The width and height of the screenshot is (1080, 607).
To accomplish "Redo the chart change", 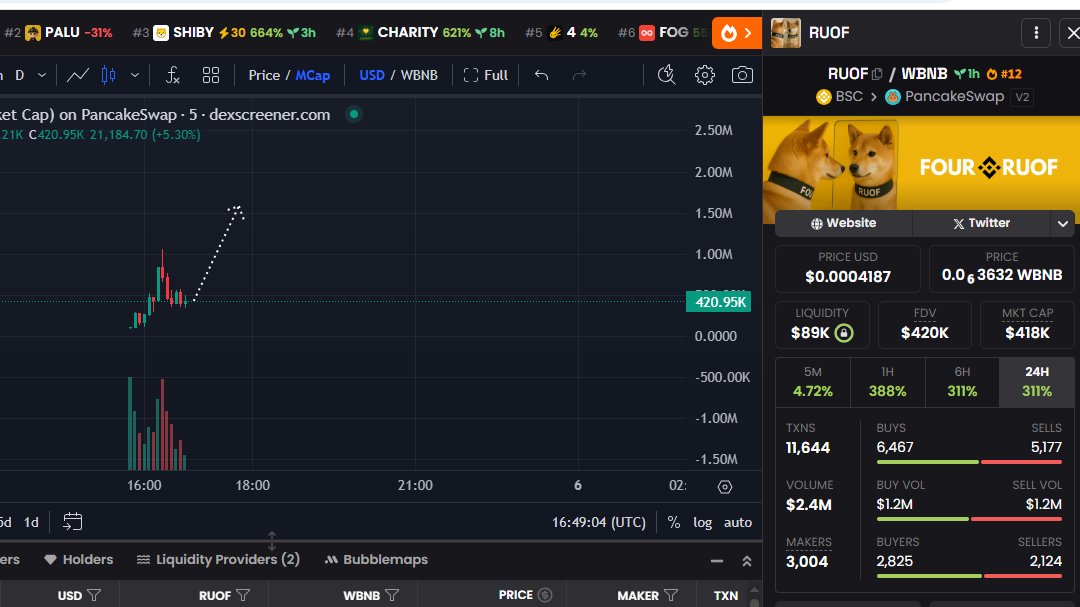I will (579, 75).
